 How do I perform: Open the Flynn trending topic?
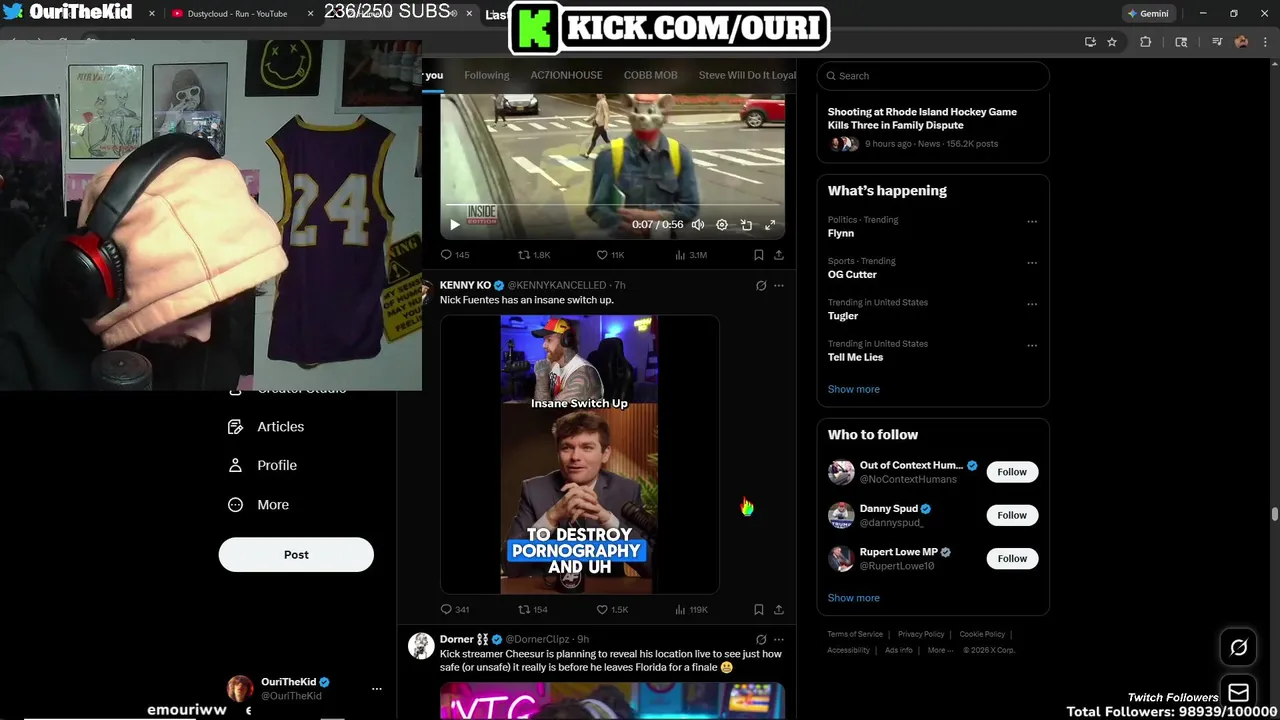[841, 233]
